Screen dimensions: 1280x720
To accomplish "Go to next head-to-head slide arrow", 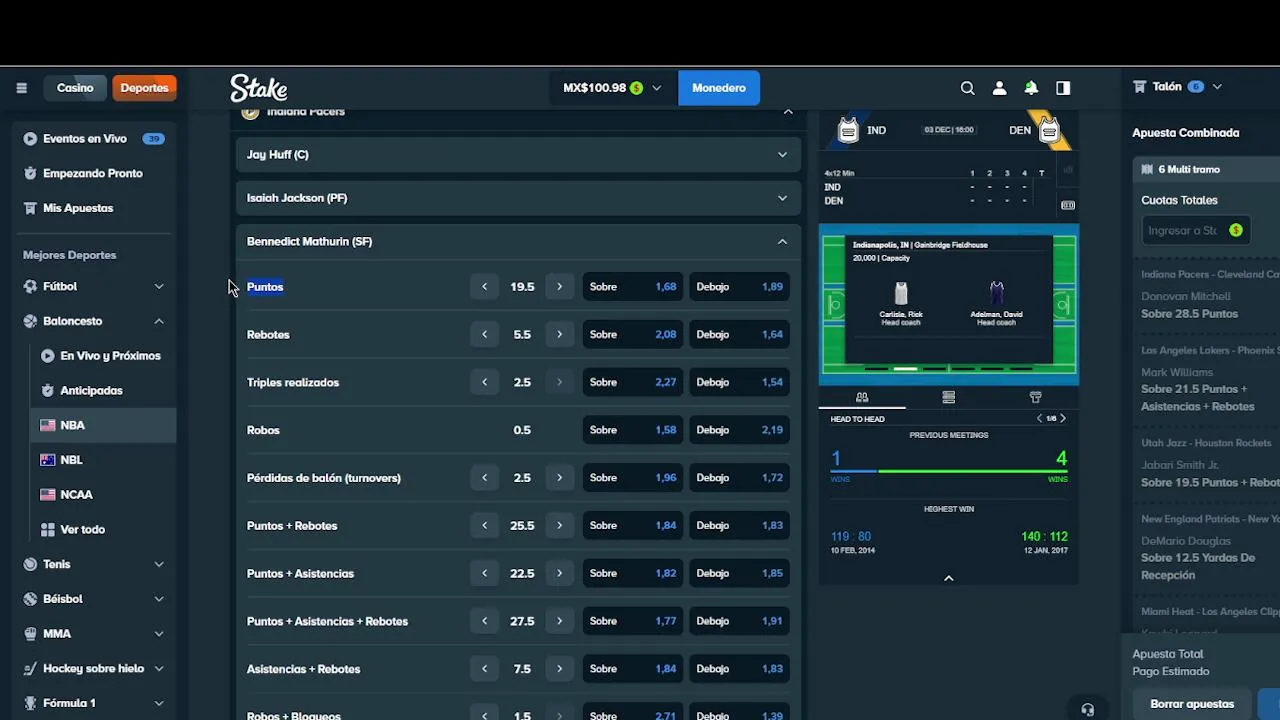I will point(1063,418).
